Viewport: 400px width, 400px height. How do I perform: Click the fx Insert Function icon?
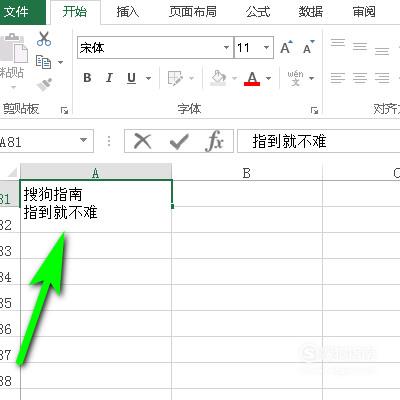tap(215, 141)
